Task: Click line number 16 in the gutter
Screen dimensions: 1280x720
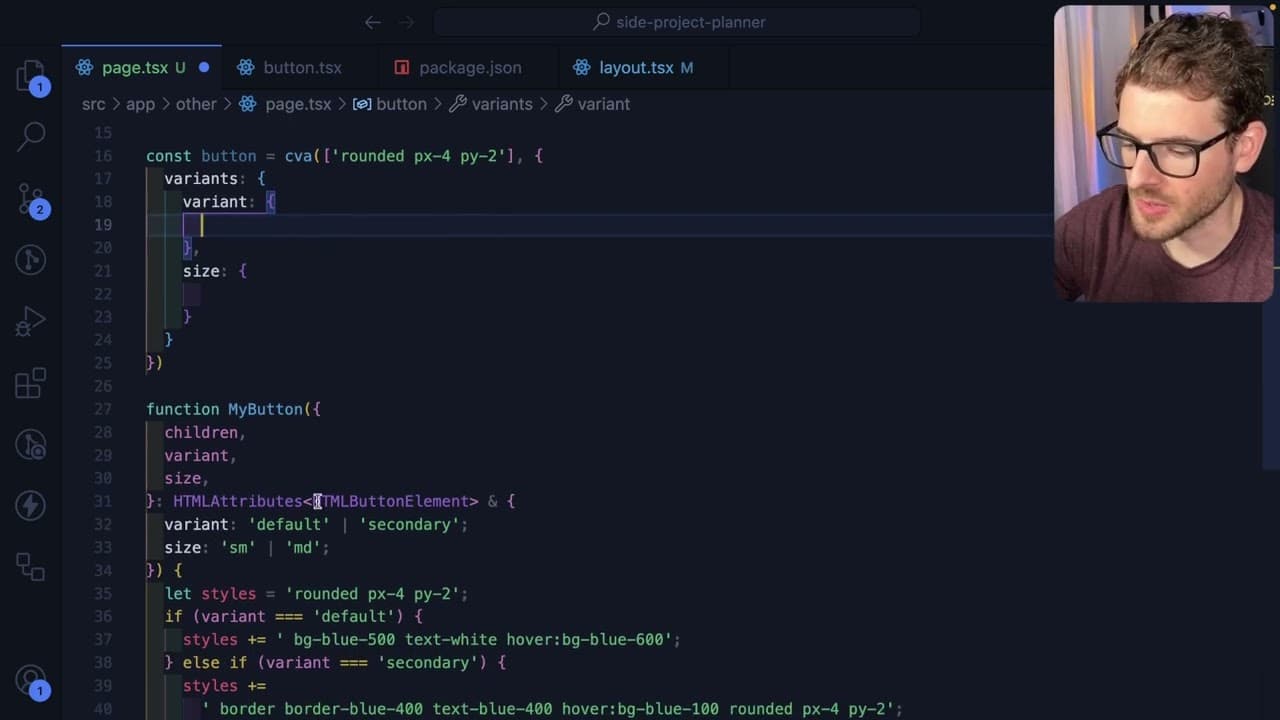Action: click(x=103, y=156)
